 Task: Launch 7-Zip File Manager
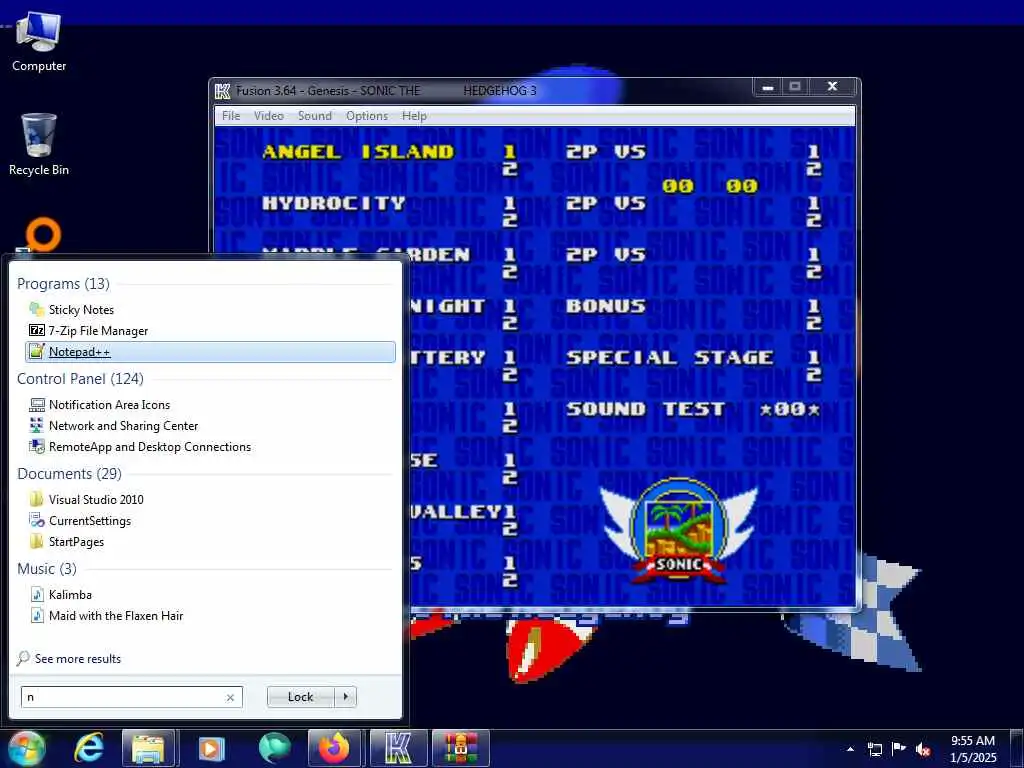tap(89, 330)
